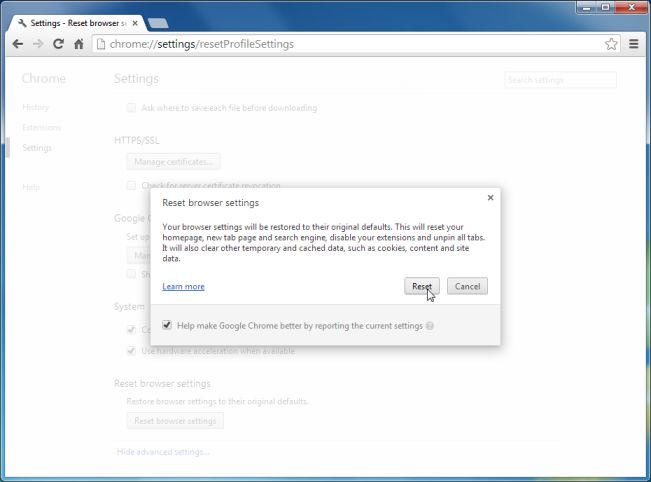Maximize the Chrome window
Viewport: 651px width, 482px height.
point(605,7)
